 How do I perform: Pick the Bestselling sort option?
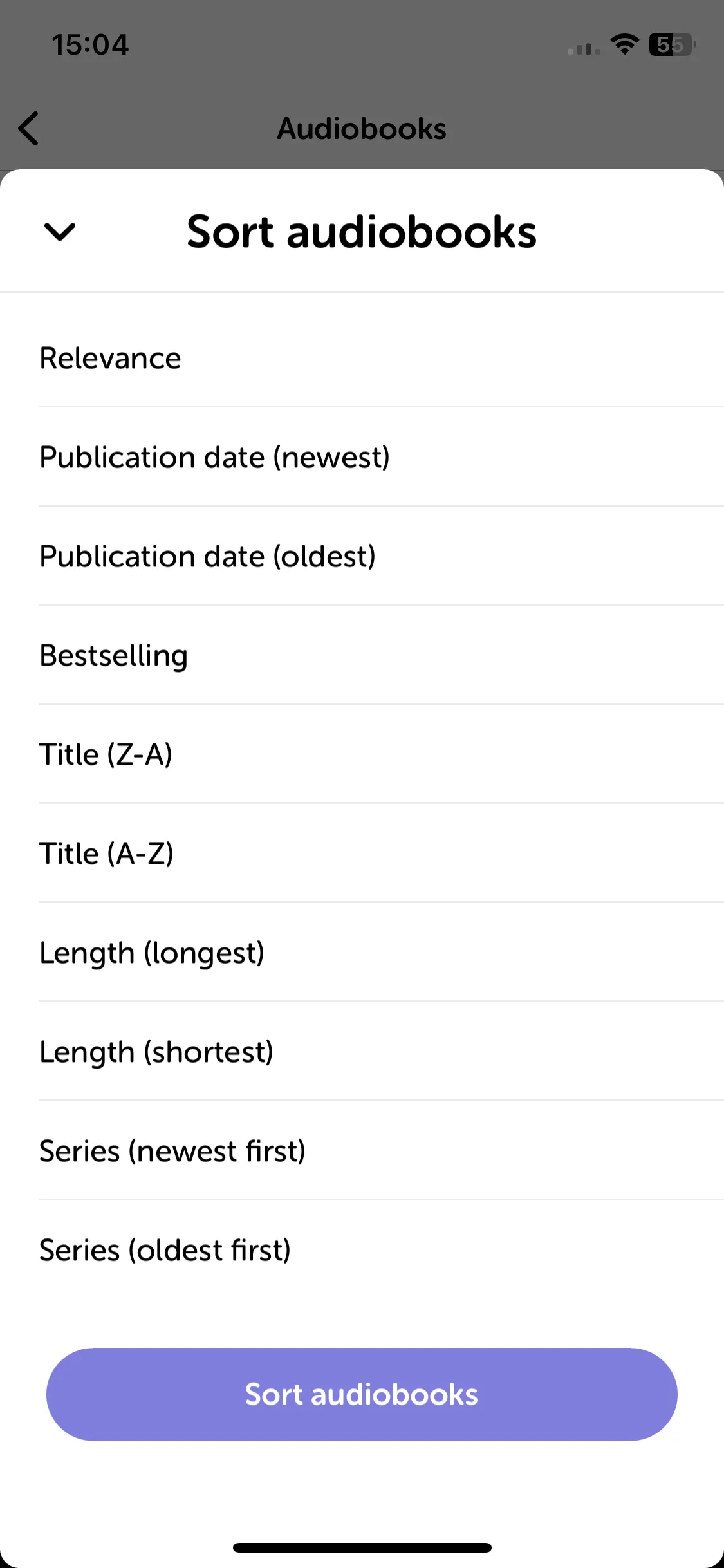coord(362,655)
